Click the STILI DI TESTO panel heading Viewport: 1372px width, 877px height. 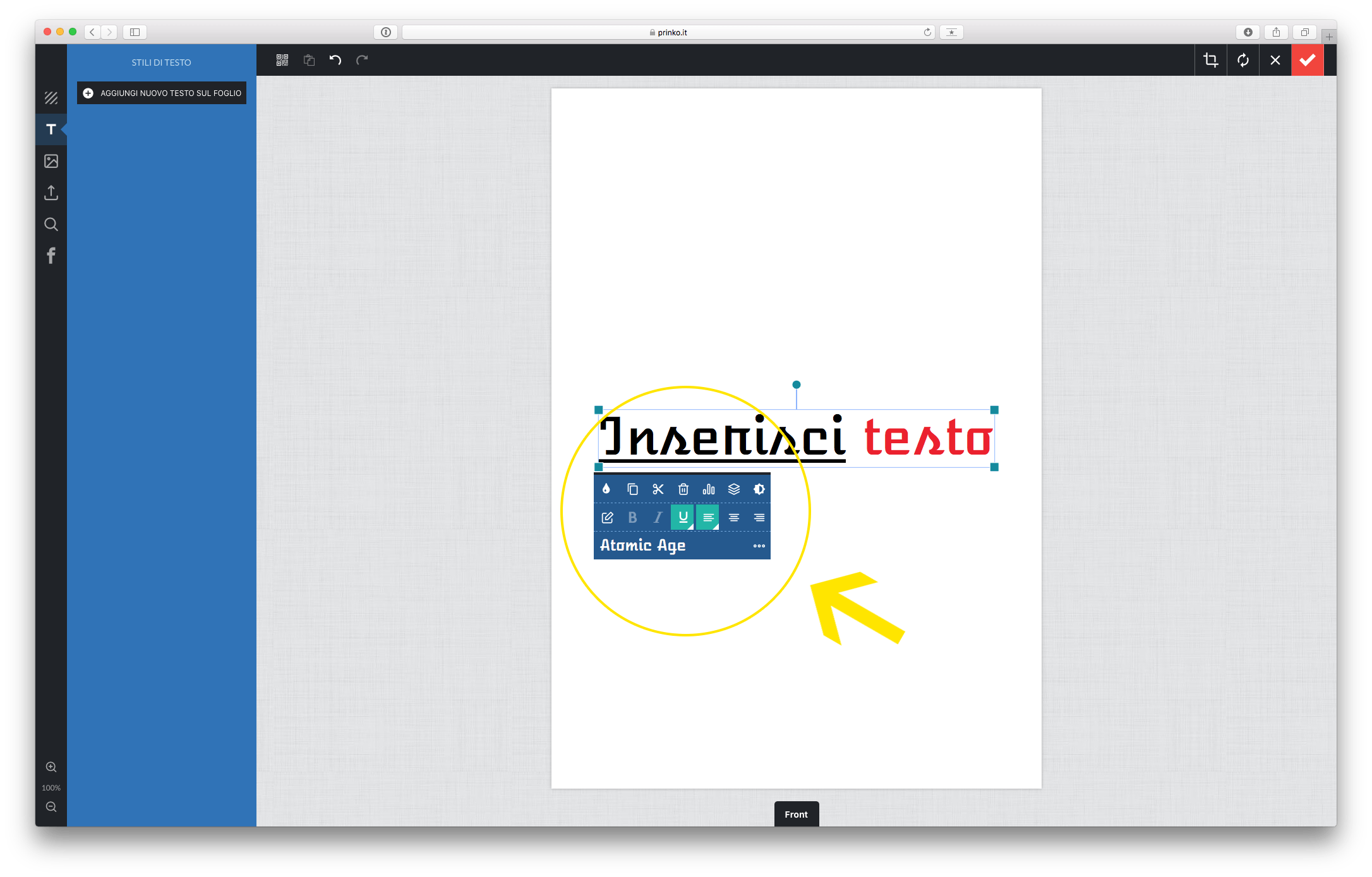pyautogui.click(x=161, y=63)
